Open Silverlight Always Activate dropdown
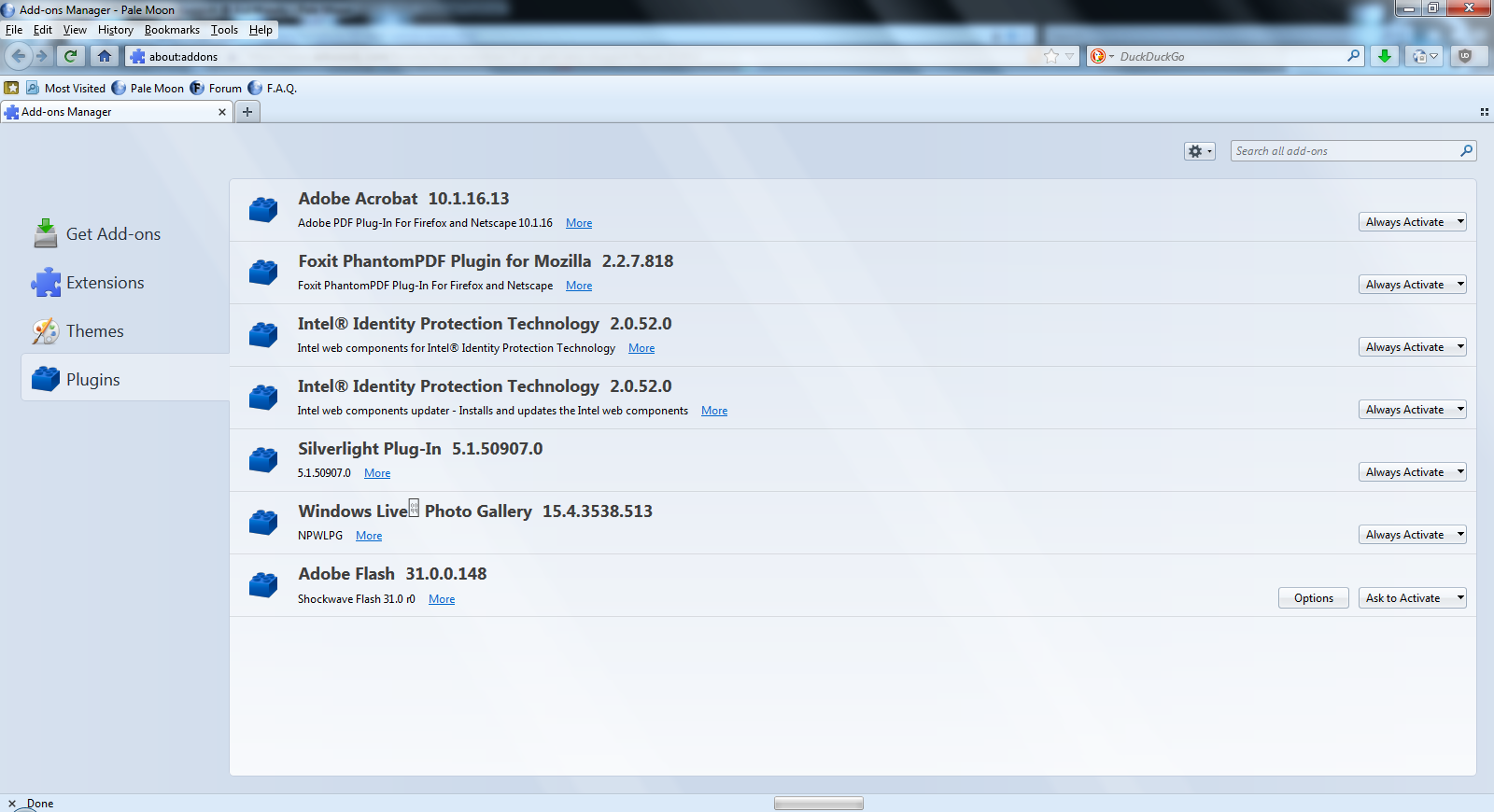This screenshot has height=812, width=1494. click(1413, 472)
